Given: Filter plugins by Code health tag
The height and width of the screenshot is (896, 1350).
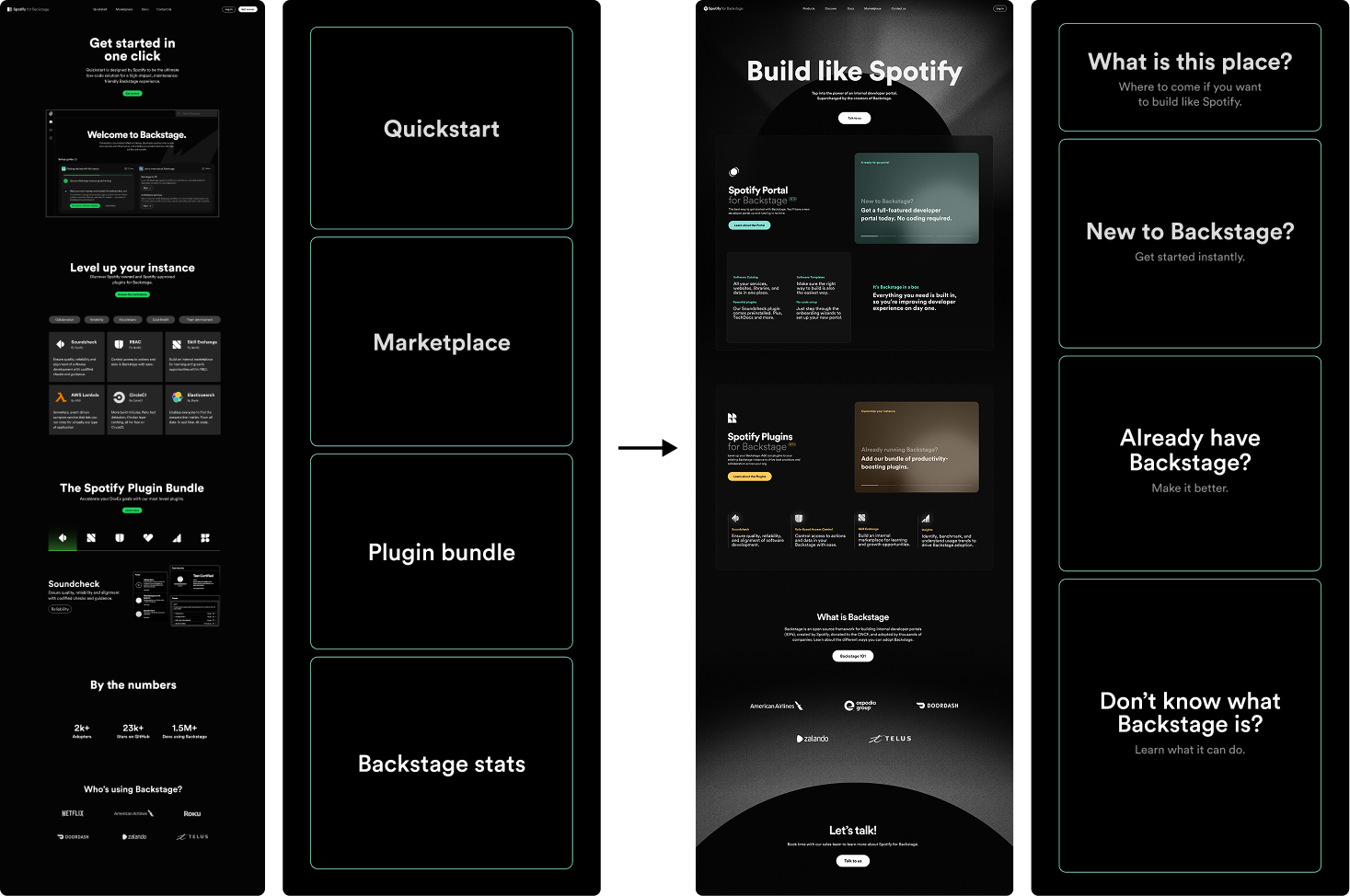Looking at the screenshot, I should coord(161,320).
